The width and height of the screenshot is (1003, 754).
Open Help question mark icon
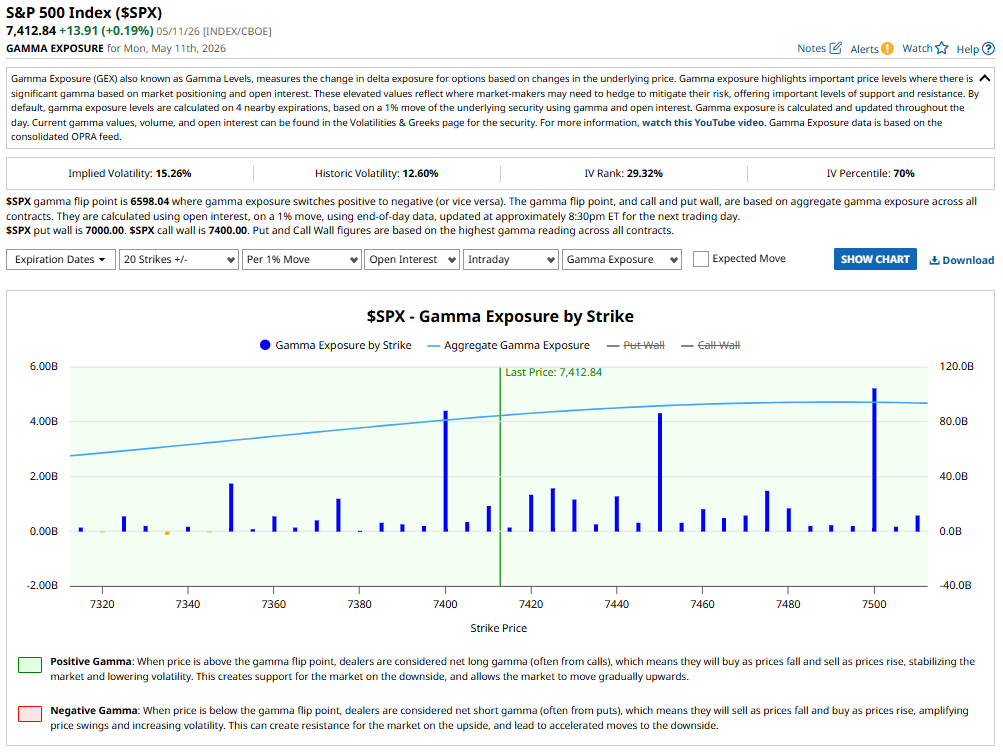point(988,49)
